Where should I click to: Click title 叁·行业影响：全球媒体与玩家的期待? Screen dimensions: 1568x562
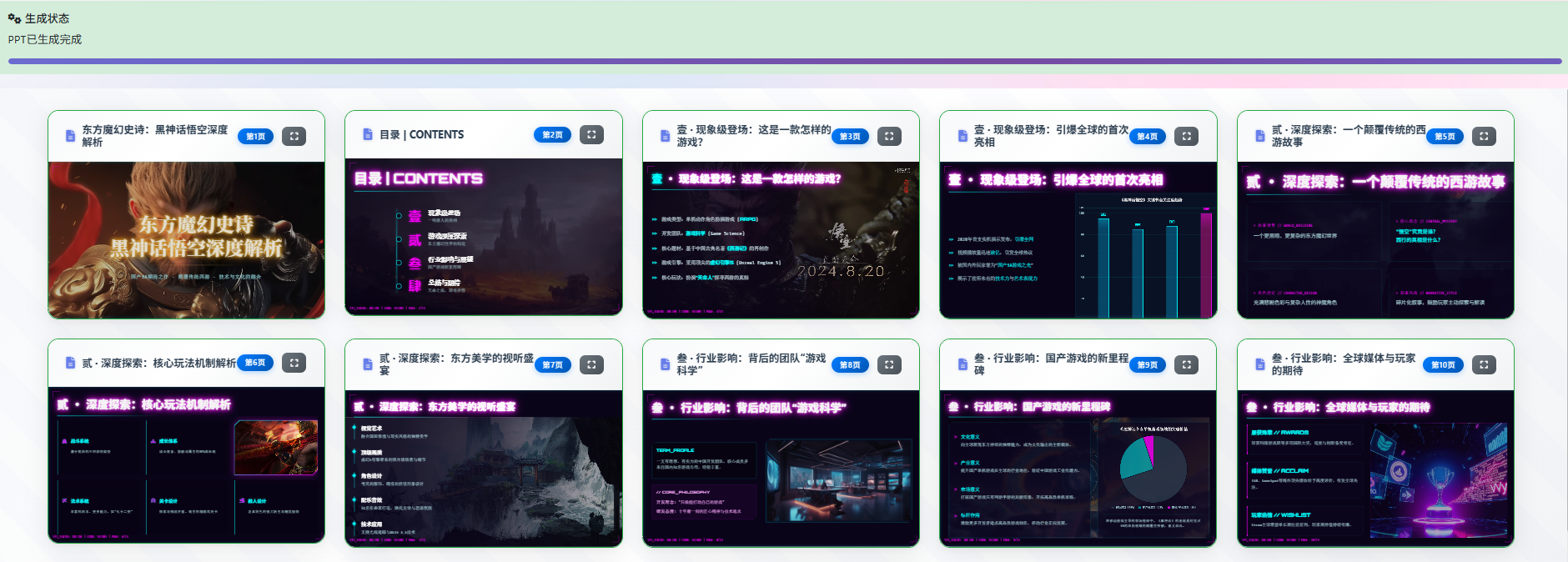[x=1344, y=364]
